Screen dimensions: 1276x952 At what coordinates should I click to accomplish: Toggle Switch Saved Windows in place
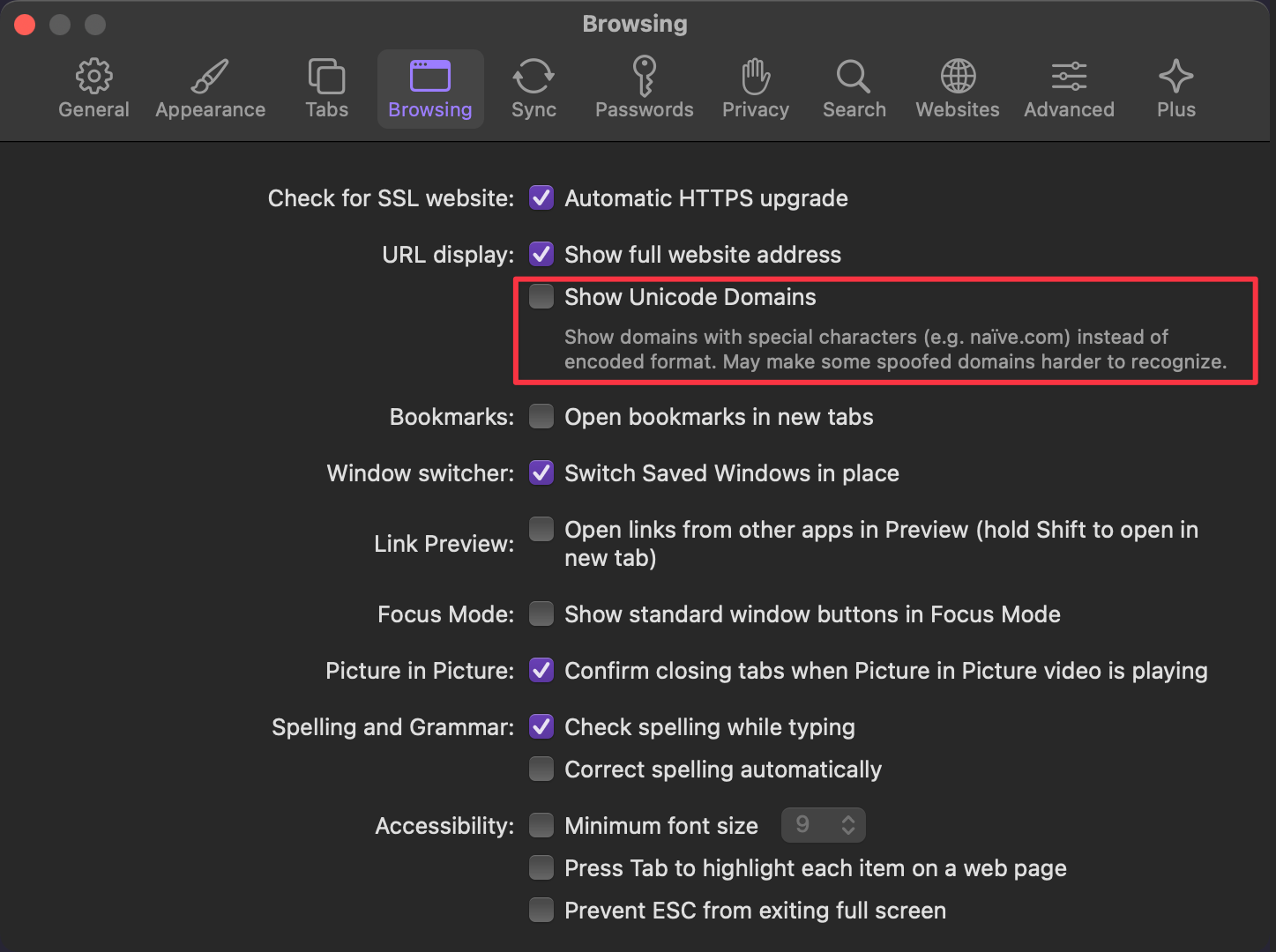coord(541,473)
